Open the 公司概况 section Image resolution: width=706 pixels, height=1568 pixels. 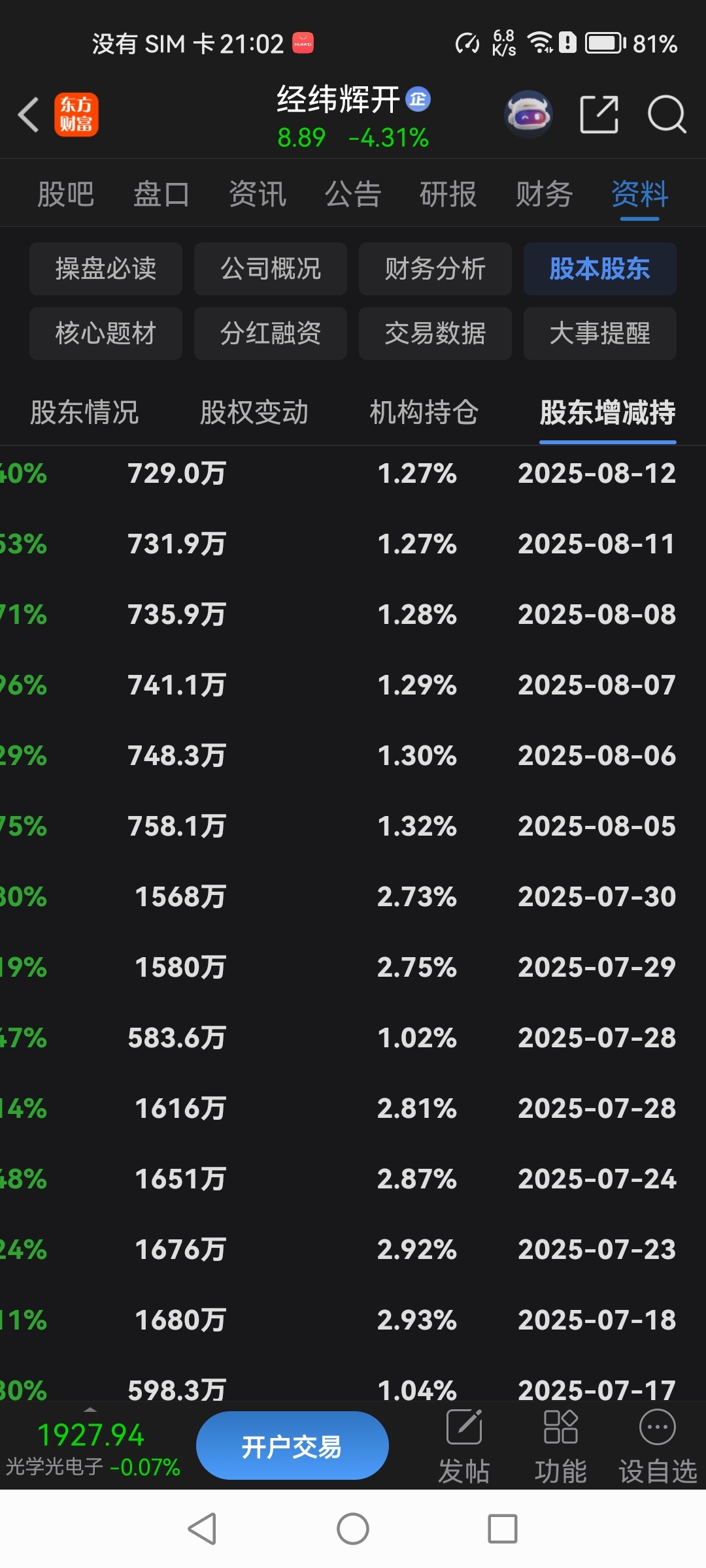[271, 269]
